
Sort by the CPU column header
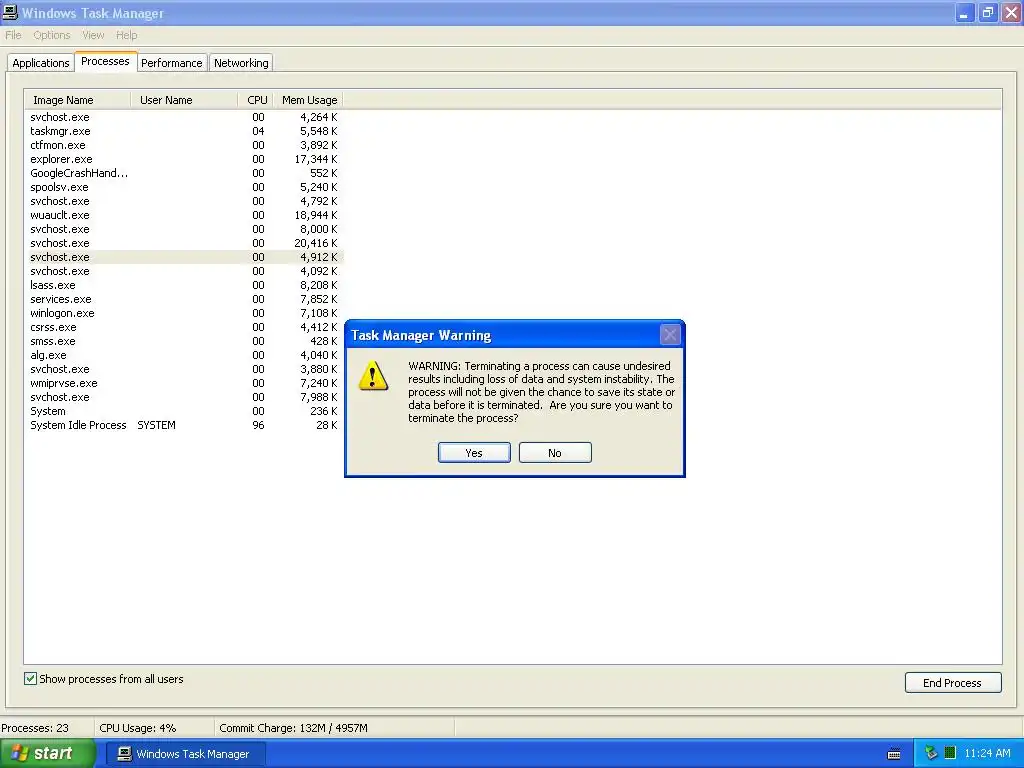point(256,100)
